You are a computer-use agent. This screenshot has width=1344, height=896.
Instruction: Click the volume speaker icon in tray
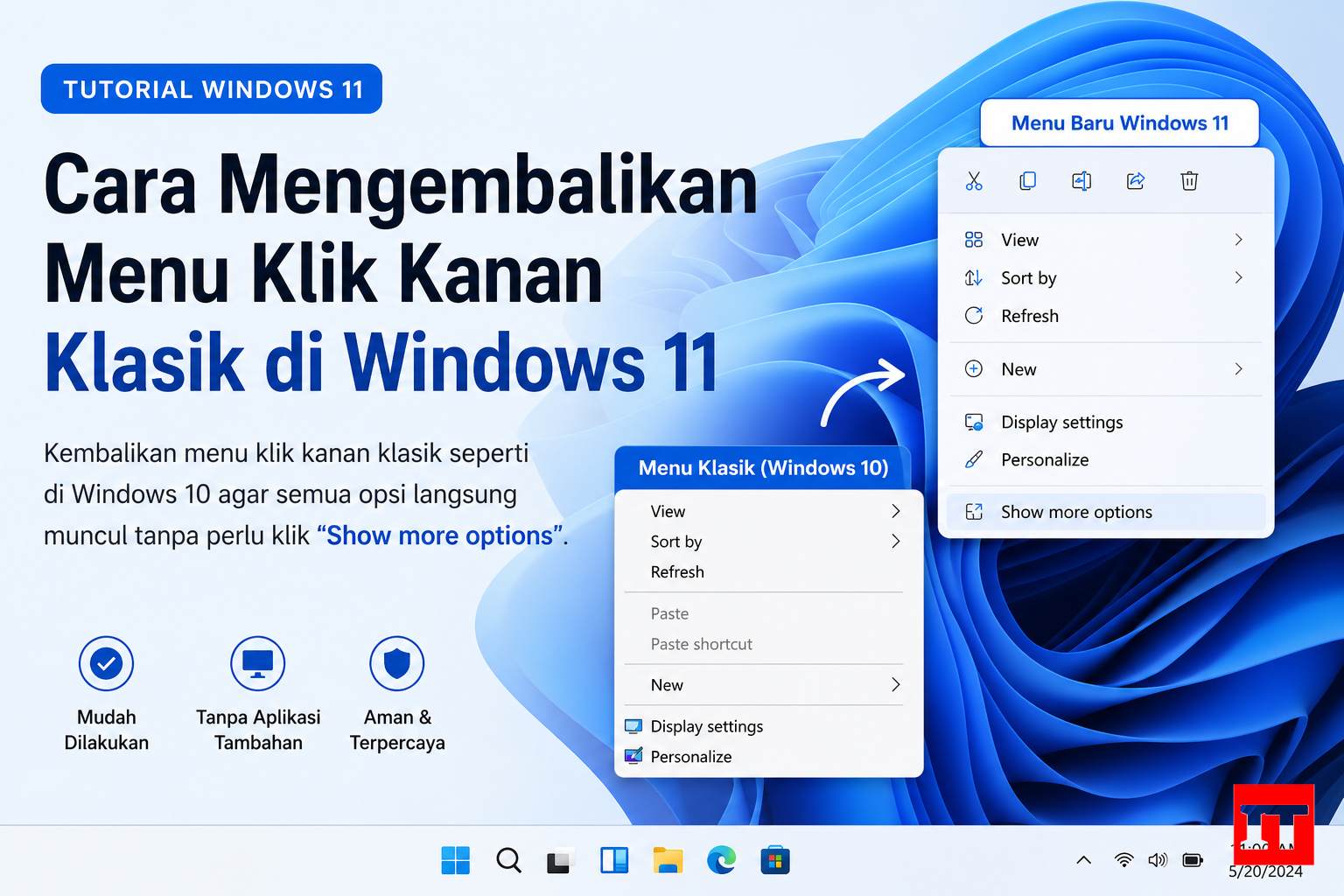pyautogui.click(x=1158, y=860)
